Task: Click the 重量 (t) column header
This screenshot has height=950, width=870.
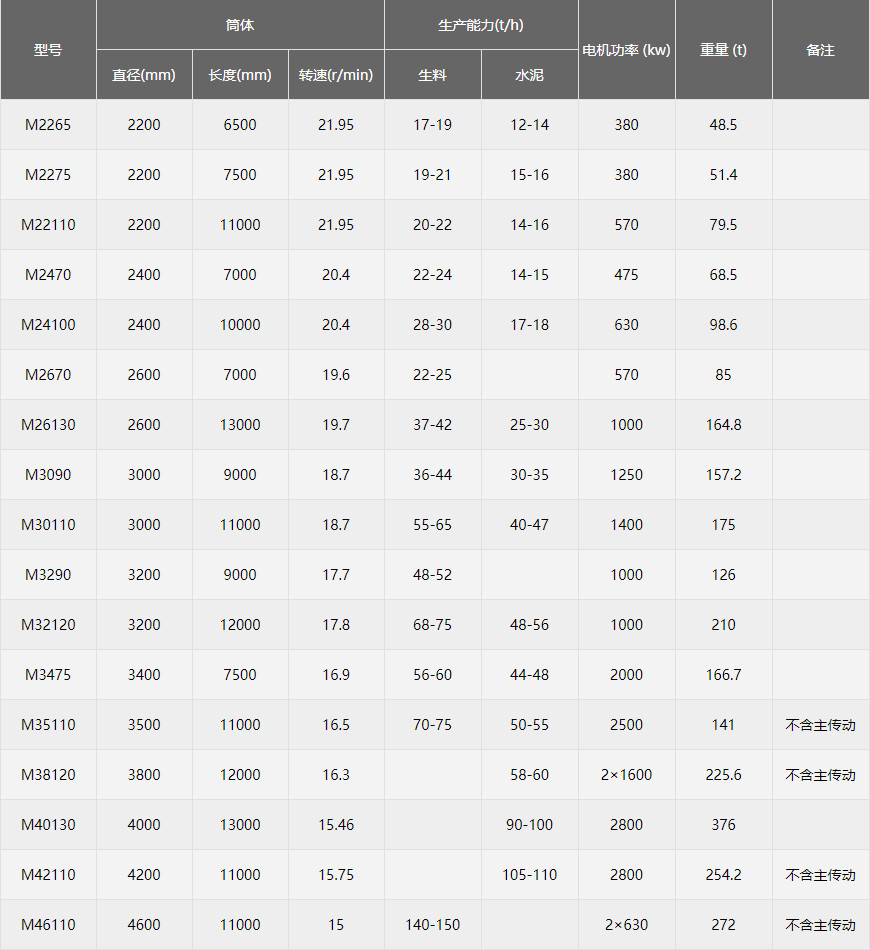Action: (x=723, y=50)
